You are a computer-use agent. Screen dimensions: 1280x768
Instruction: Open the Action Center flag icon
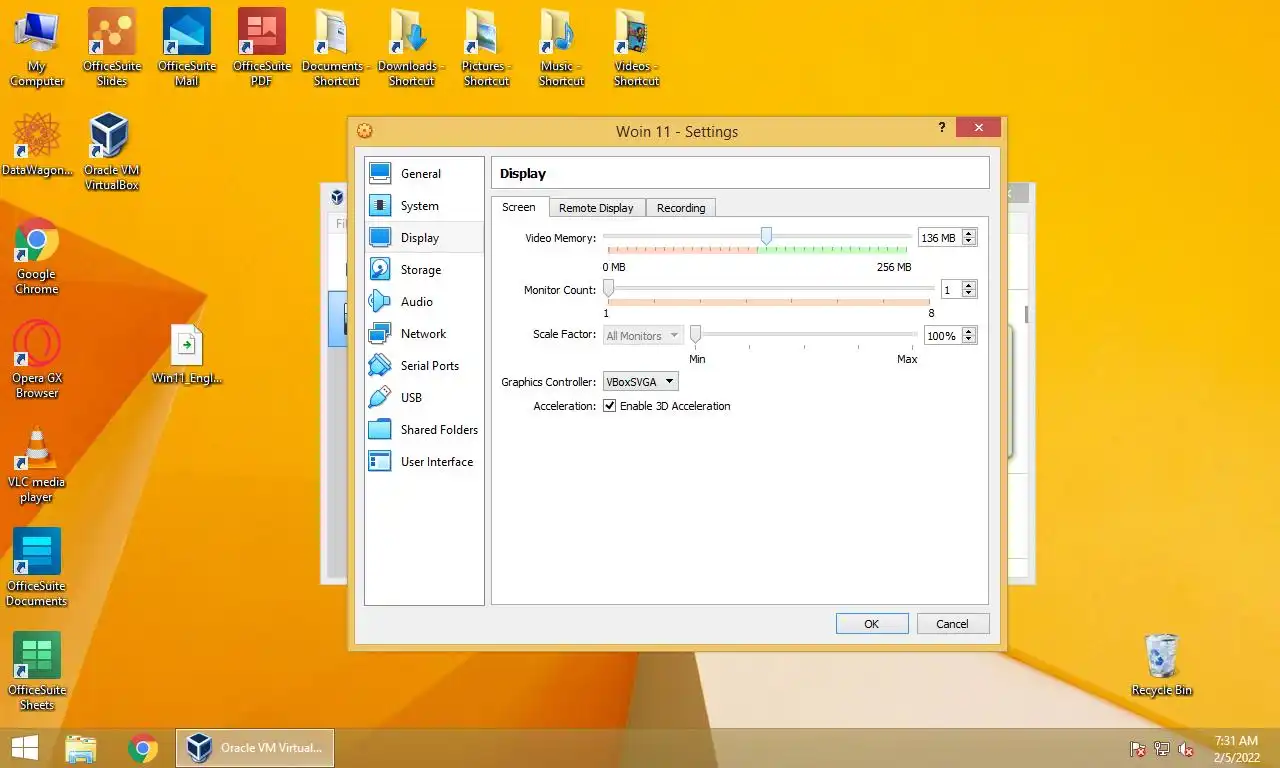pos(1137,749)
